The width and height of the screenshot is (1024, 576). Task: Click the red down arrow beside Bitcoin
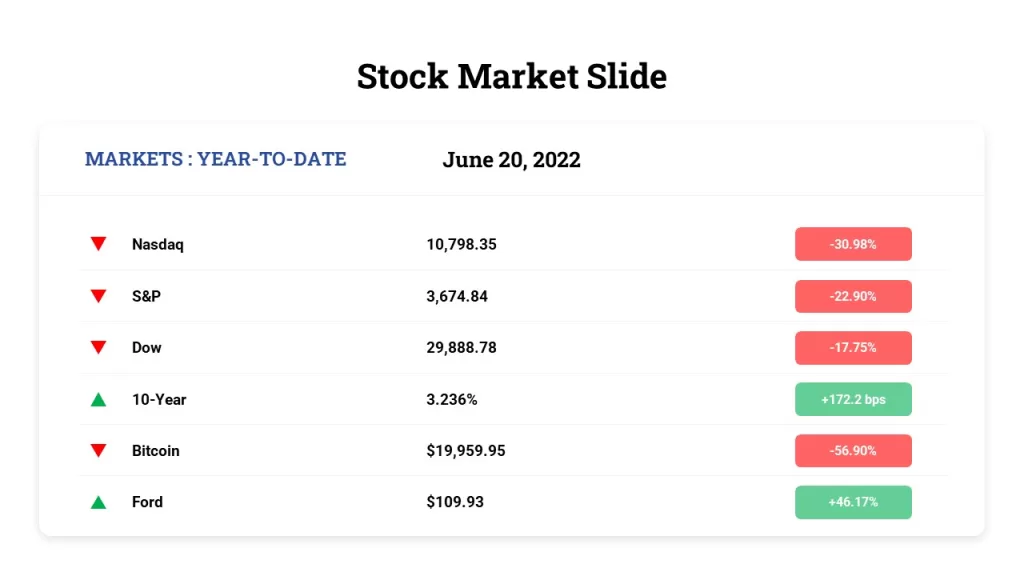(98, 450)
